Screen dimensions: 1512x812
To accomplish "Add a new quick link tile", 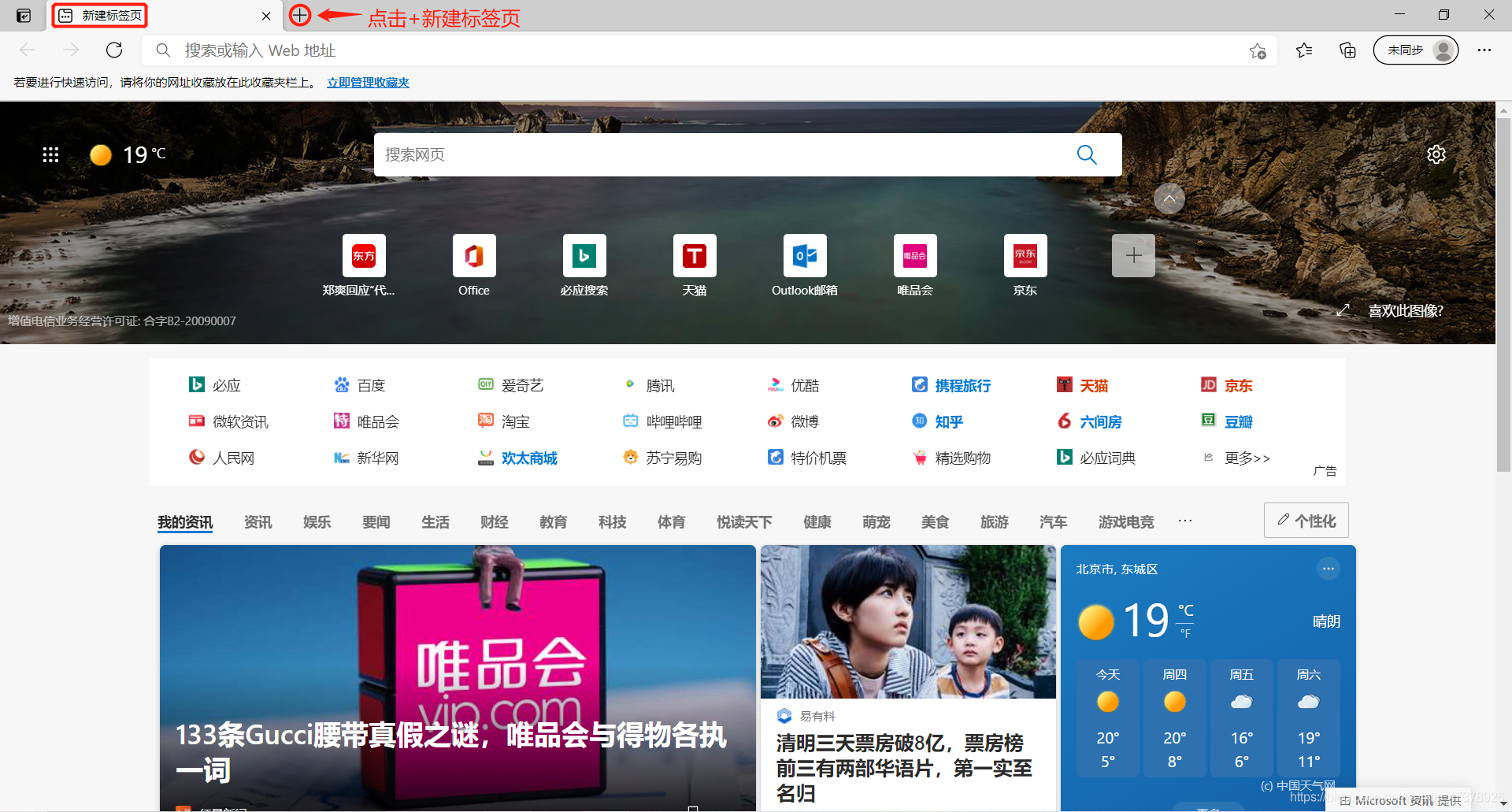I will 1133,255.
